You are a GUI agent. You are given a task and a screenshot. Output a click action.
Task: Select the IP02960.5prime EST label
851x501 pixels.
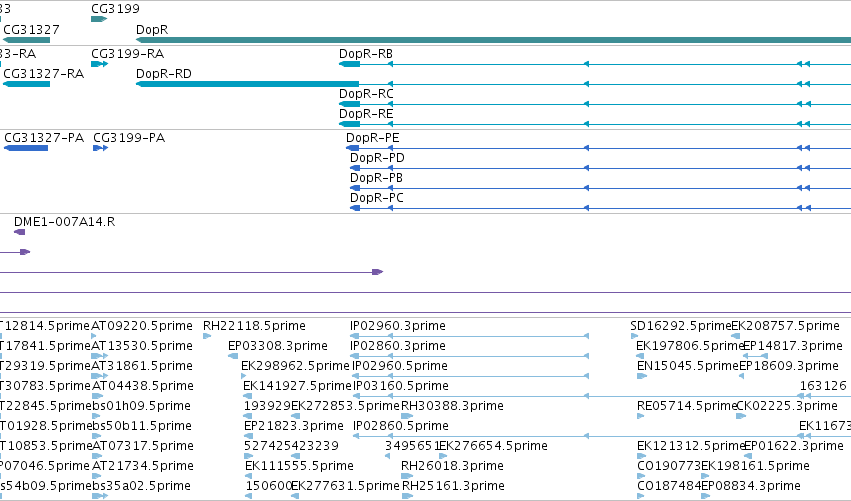400,366
